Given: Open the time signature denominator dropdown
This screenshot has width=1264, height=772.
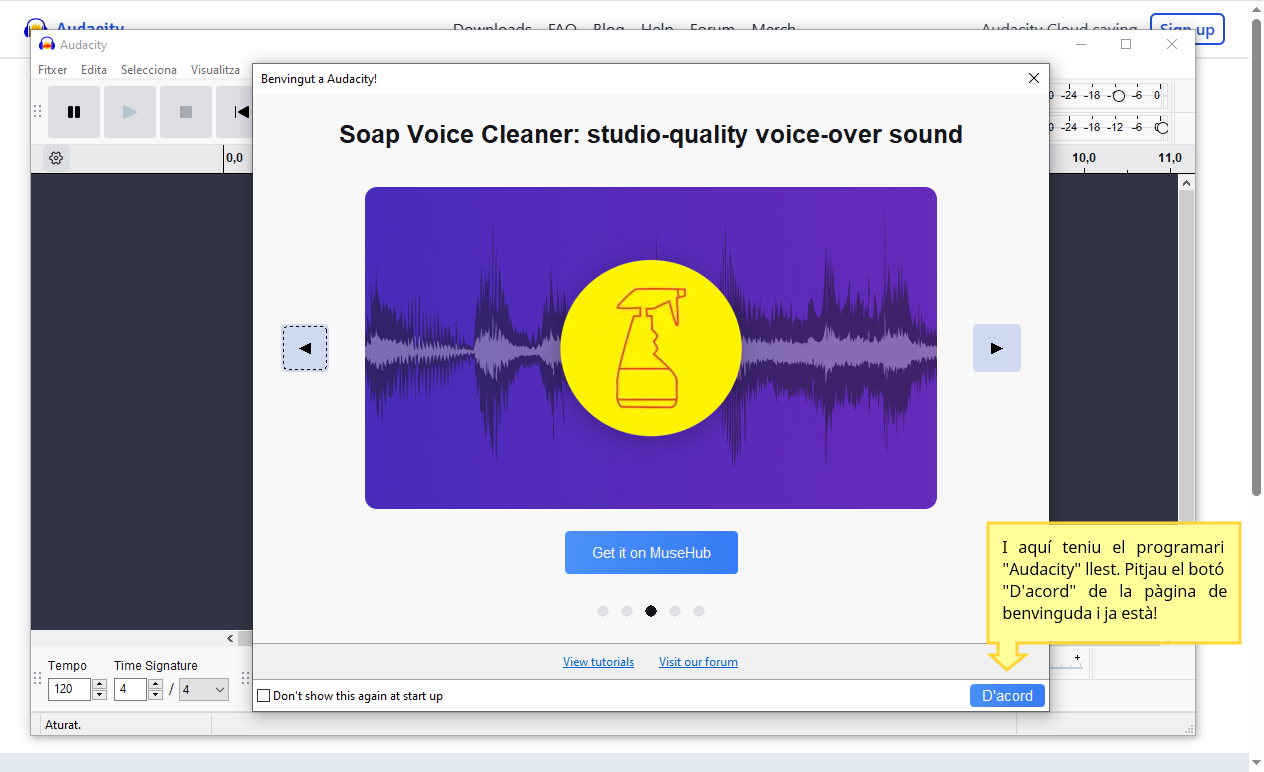Looking at the screenshot, I should pos(204,689).
